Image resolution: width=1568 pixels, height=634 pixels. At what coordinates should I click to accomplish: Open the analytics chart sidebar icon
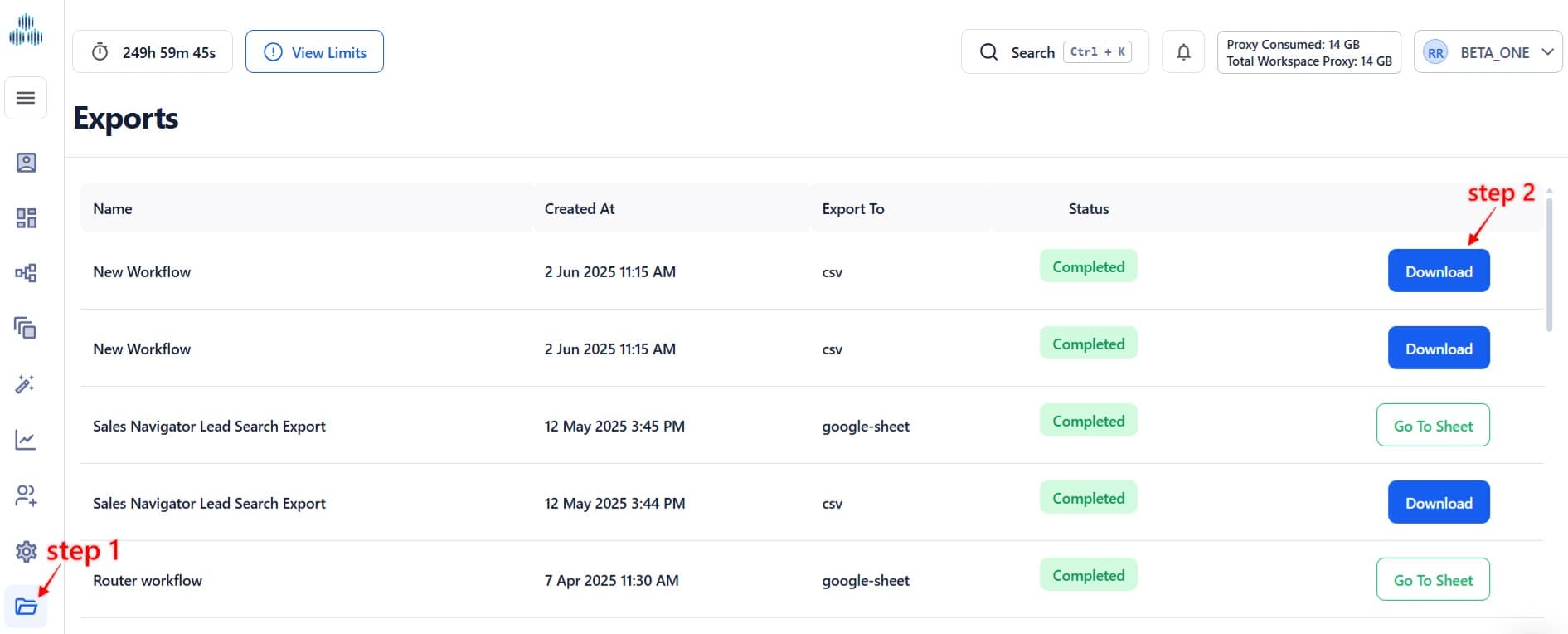pos(26,440)
